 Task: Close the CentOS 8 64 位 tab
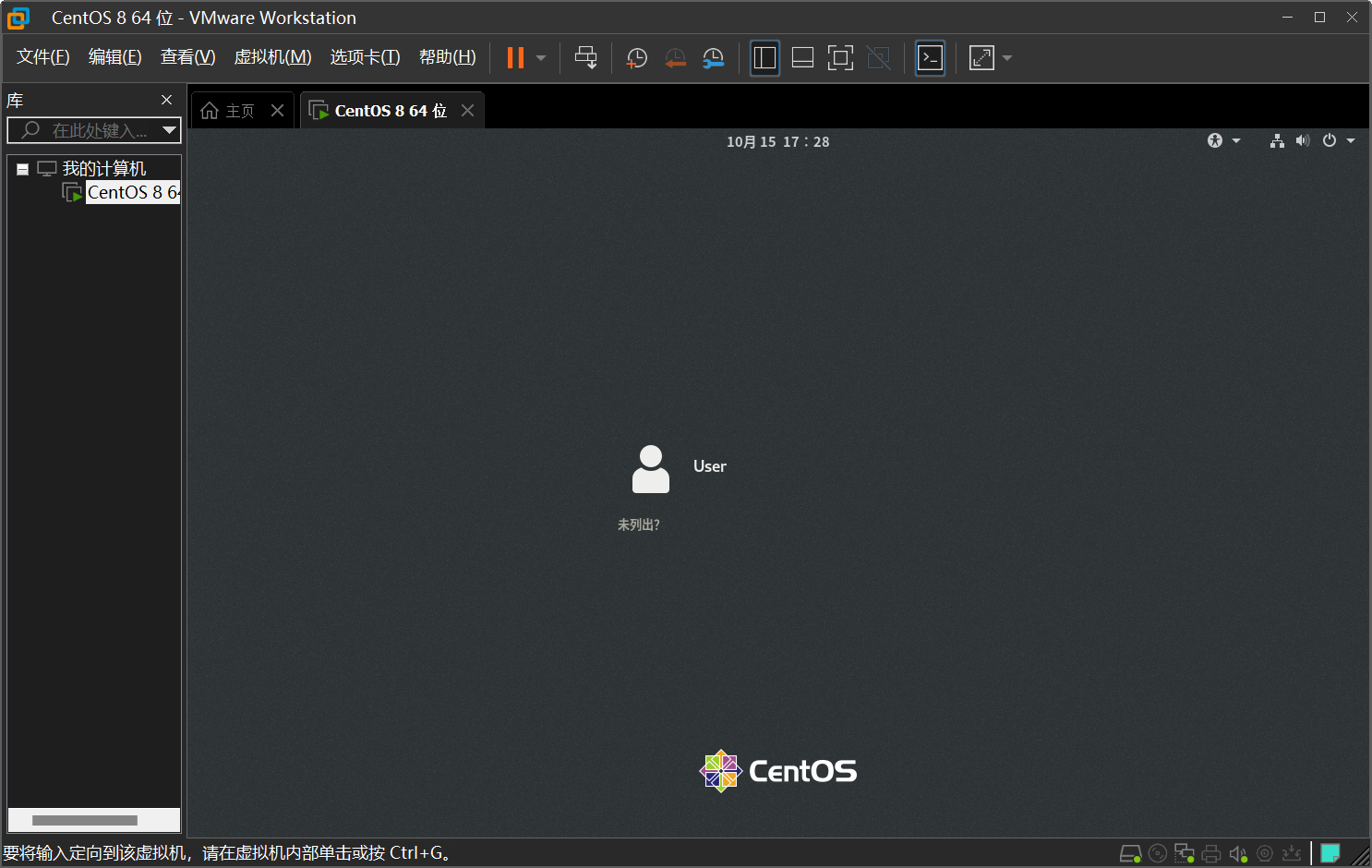pyautogui.click(x=467, y=111)
